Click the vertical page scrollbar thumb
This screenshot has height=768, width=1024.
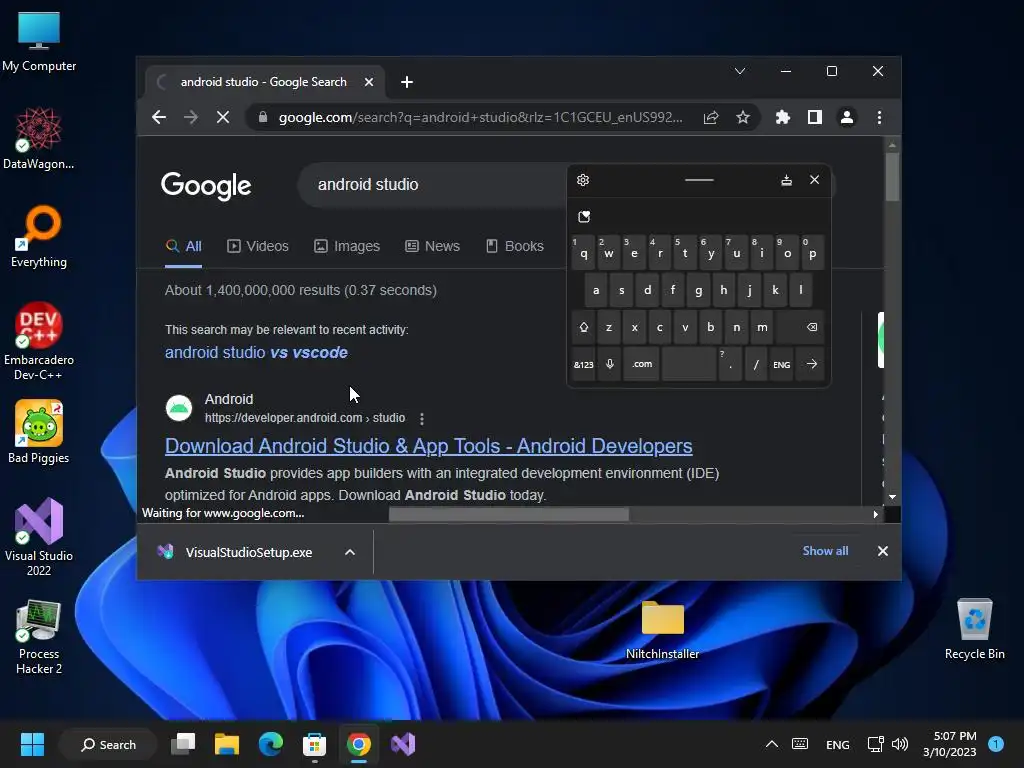[x=893, y=176]
